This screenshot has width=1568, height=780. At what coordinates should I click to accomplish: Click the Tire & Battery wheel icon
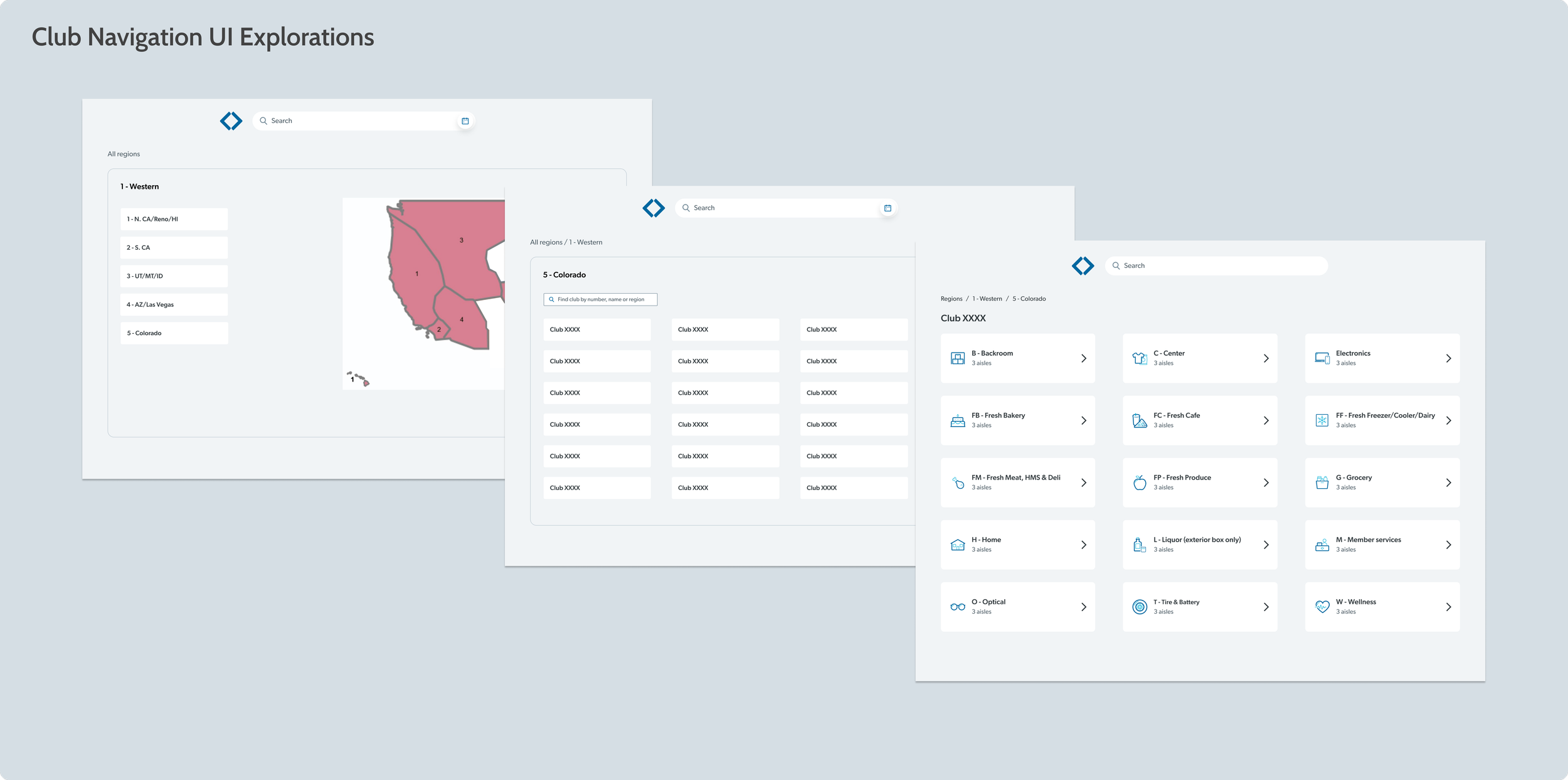[1140, 607]
